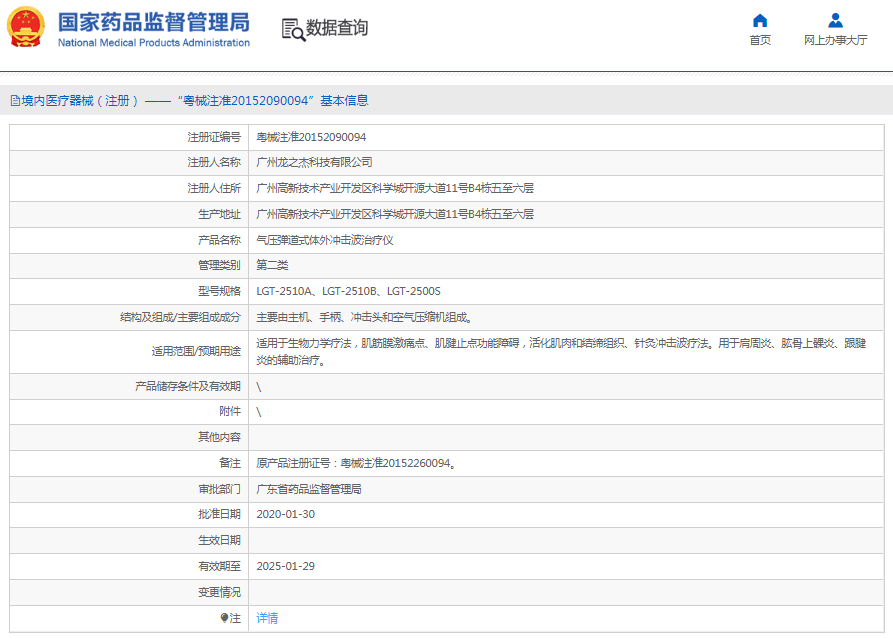Click the document icon before 境内医疗器械
893x639 pixels.
coord(15,101)
